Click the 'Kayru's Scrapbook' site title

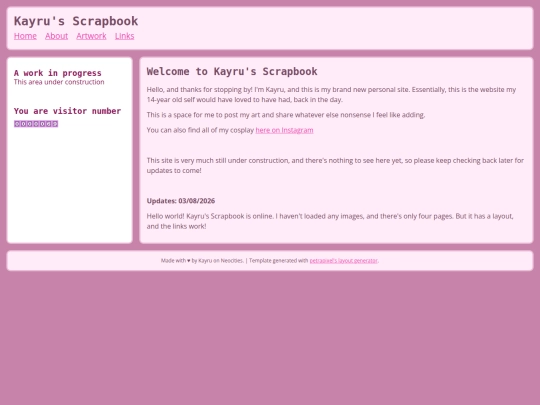point(76,21)
